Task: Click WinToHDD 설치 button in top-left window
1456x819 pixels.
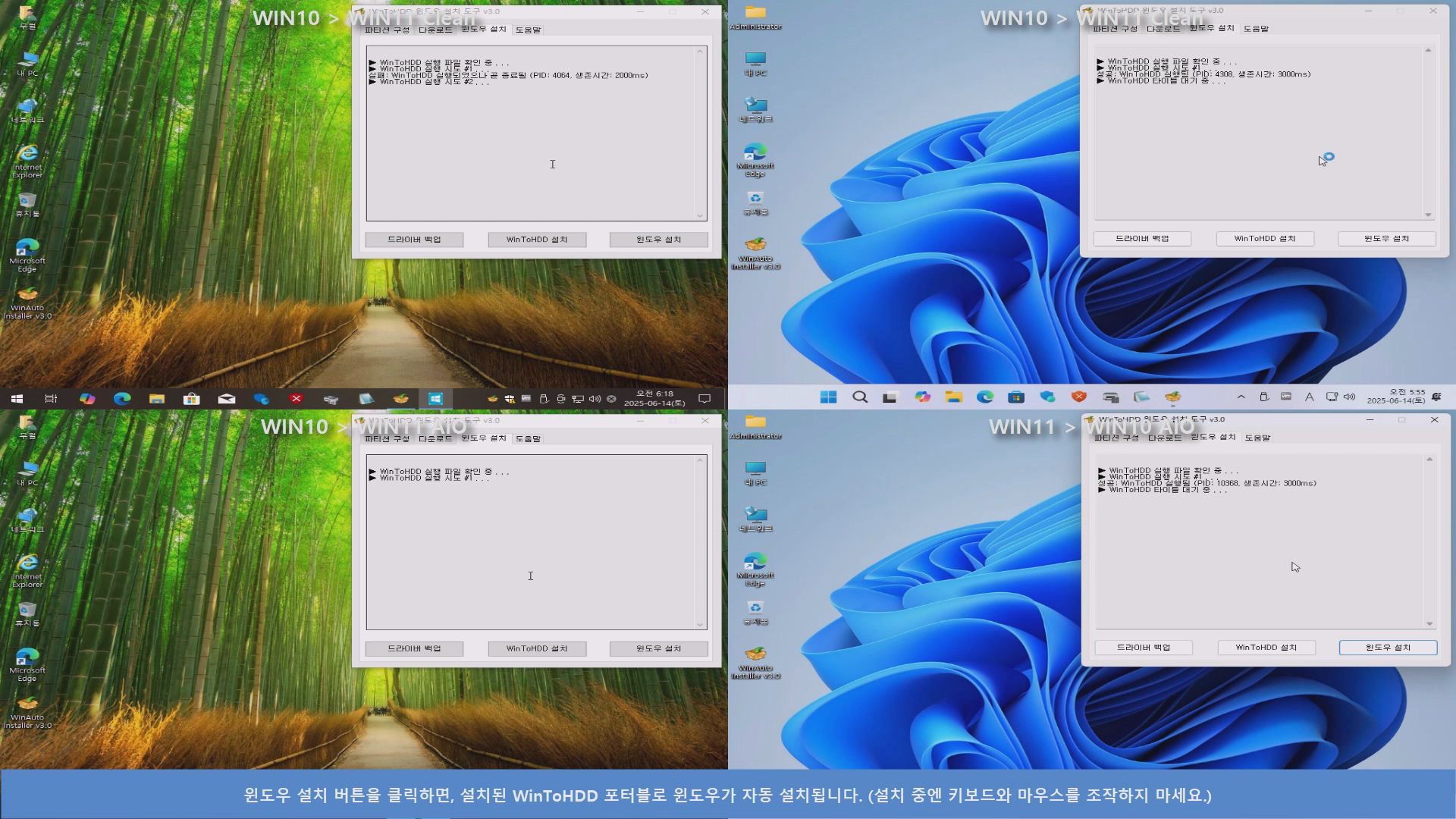Action: pos(537,240)
